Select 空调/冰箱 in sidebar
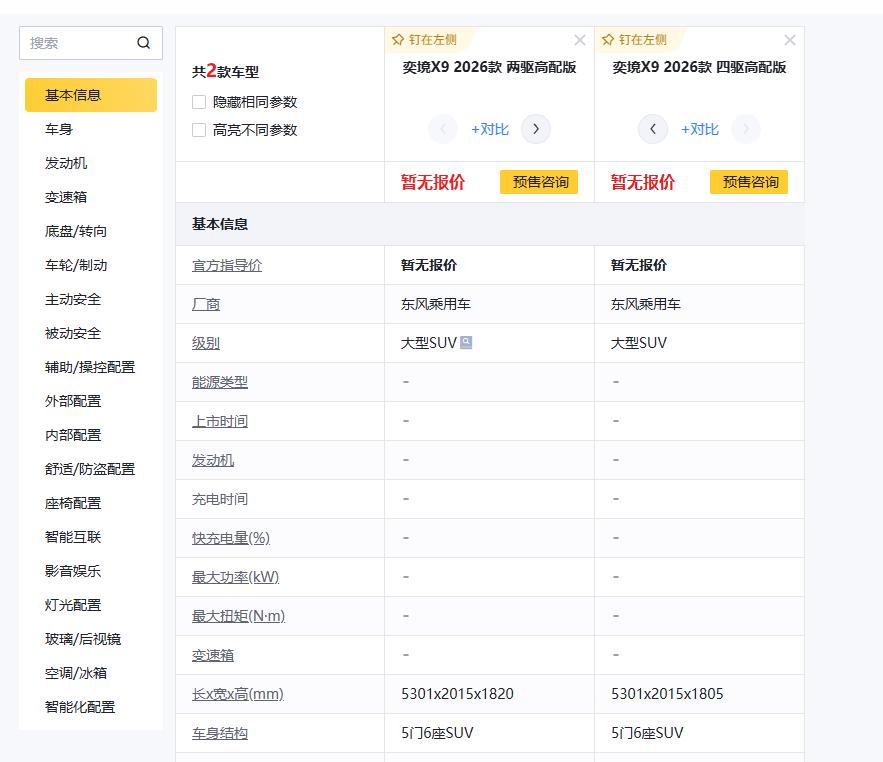 (x=75, y=673)
